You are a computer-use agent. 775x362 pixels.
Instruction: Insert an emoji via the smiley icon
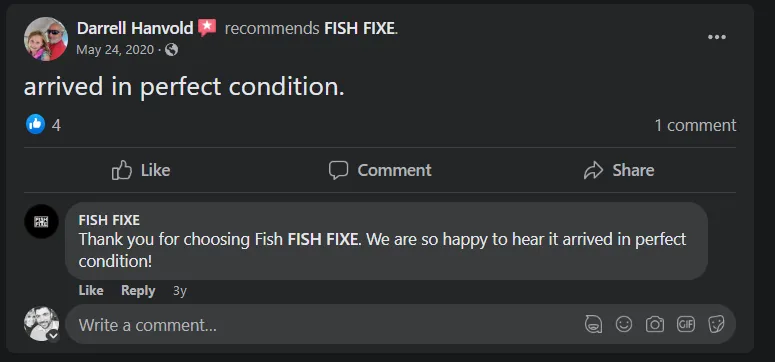tap(624, 324)
